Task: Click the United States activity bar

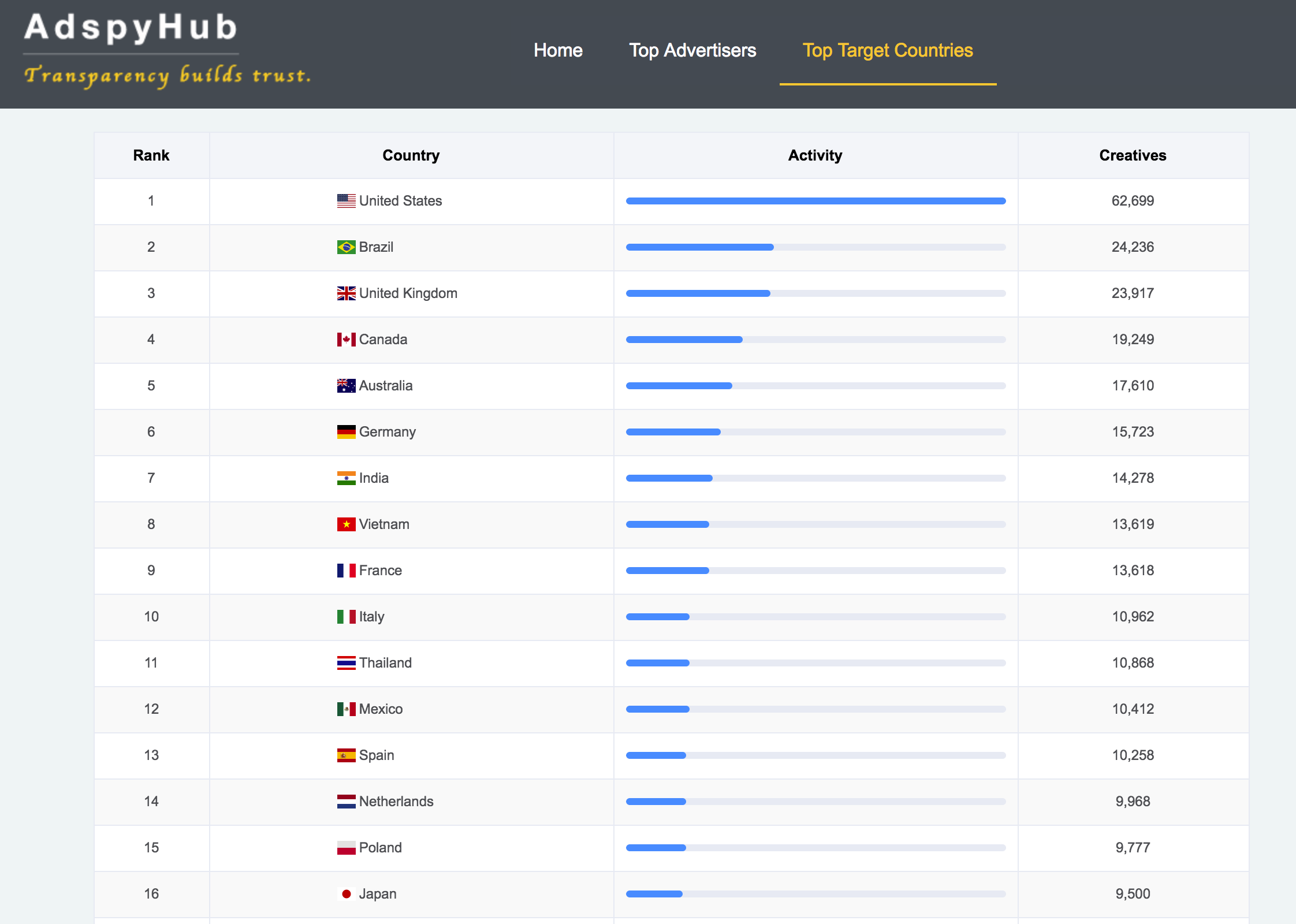Action: point(815,201)
